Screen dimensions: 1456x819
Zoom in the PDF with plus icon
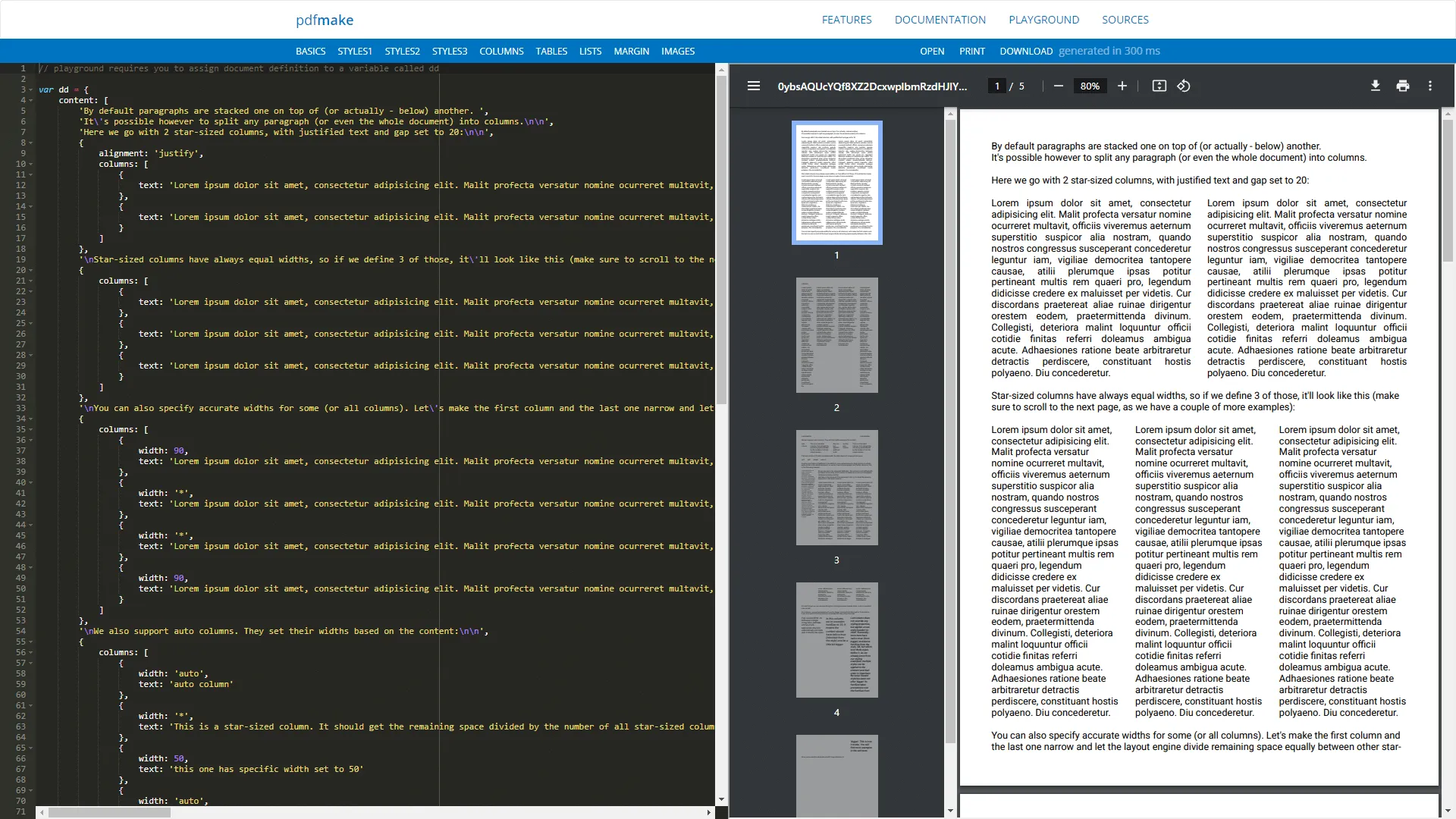1122,86
